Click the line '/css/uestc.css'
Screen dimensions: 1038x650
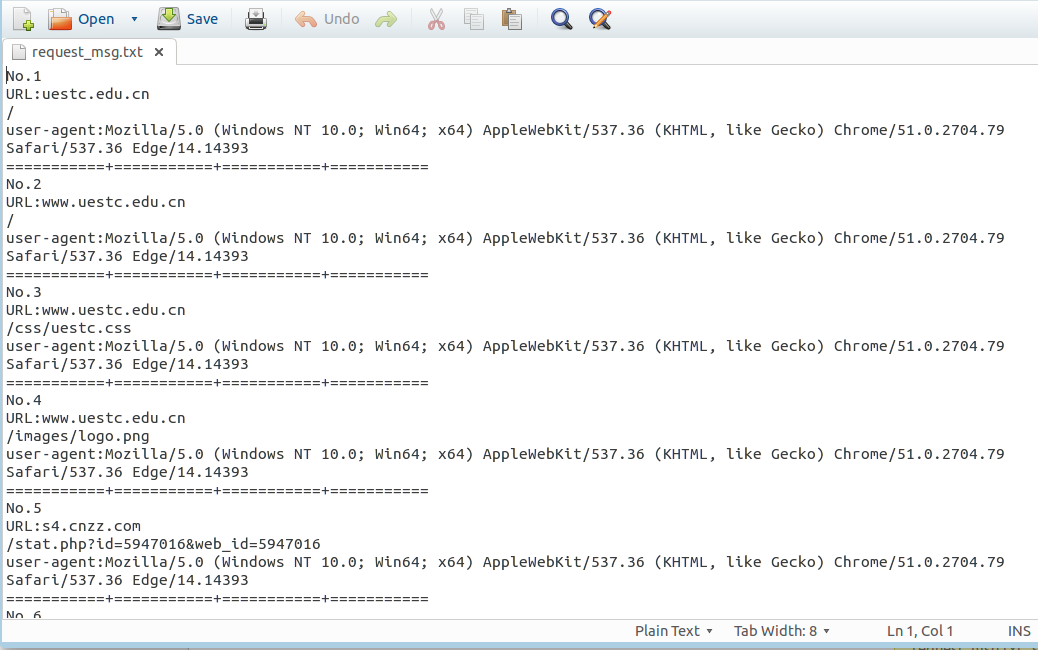tap(69, 328)
